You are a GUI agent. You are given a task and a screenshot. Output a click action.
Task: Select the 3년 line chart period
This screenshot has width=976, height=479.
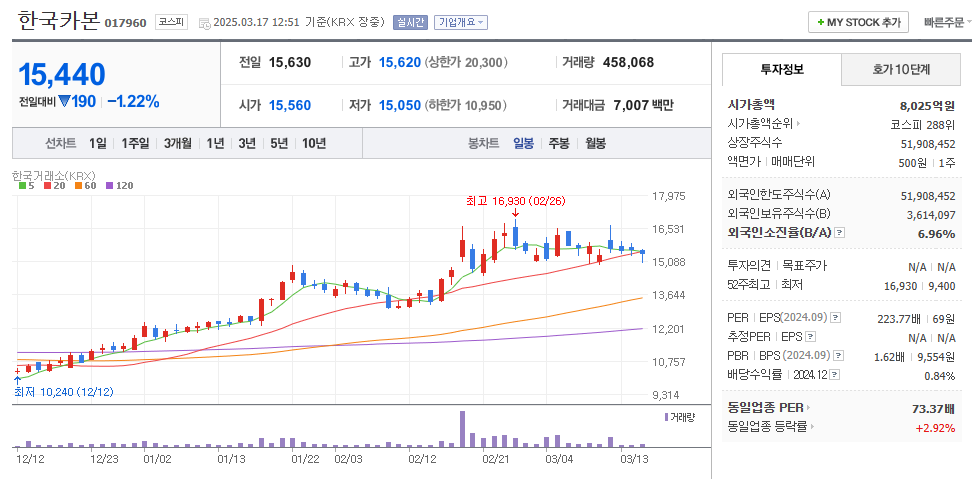point(247,144)
